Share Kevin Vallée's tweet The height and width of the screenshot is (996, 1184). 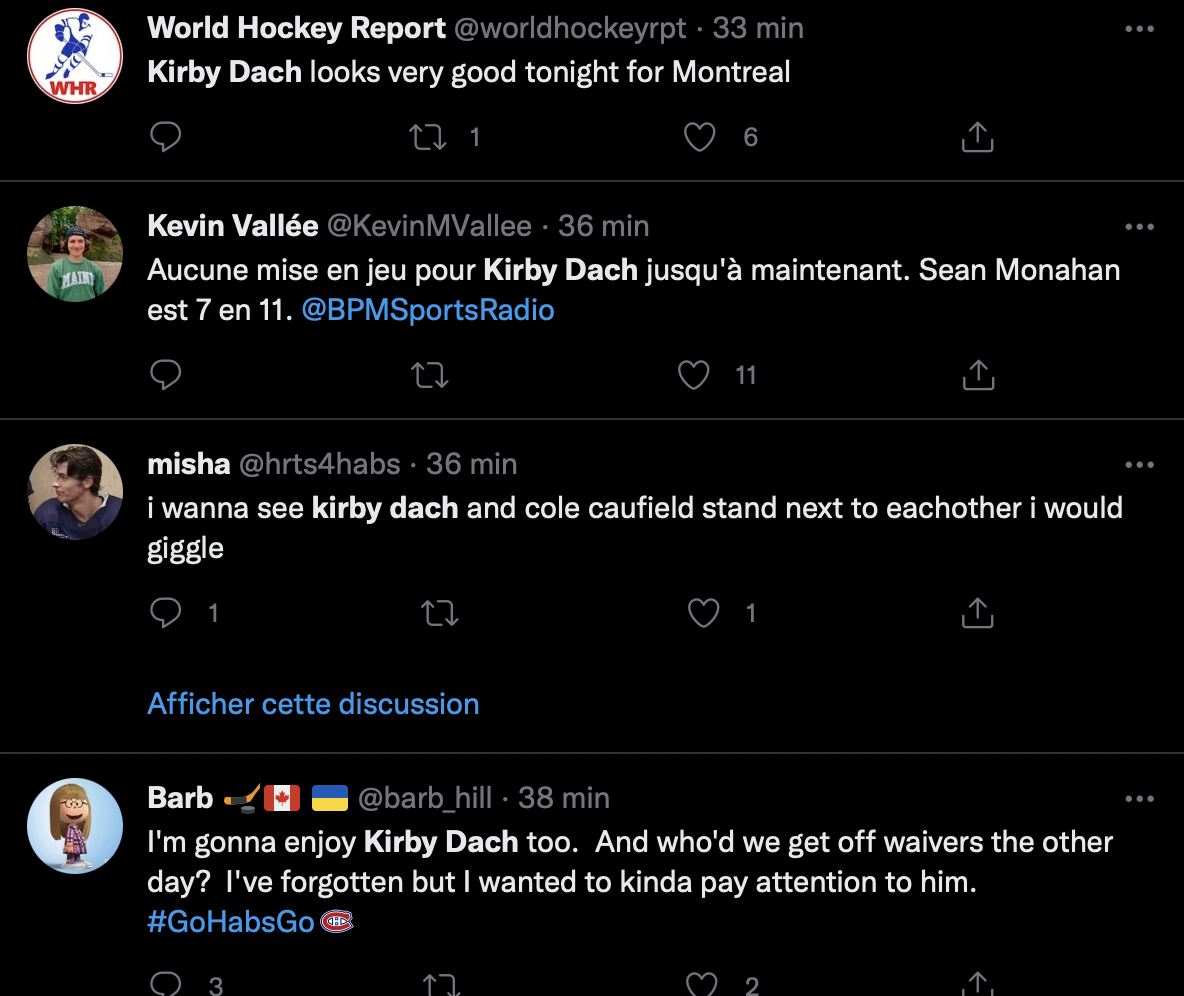click(x=979, y=375)
